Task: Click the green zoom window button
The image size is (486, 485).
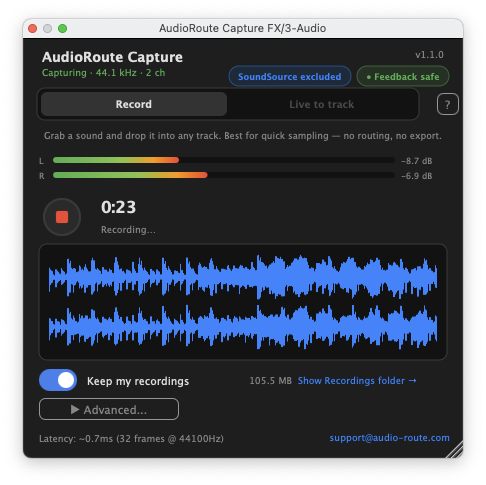Action: click(62, 28)
